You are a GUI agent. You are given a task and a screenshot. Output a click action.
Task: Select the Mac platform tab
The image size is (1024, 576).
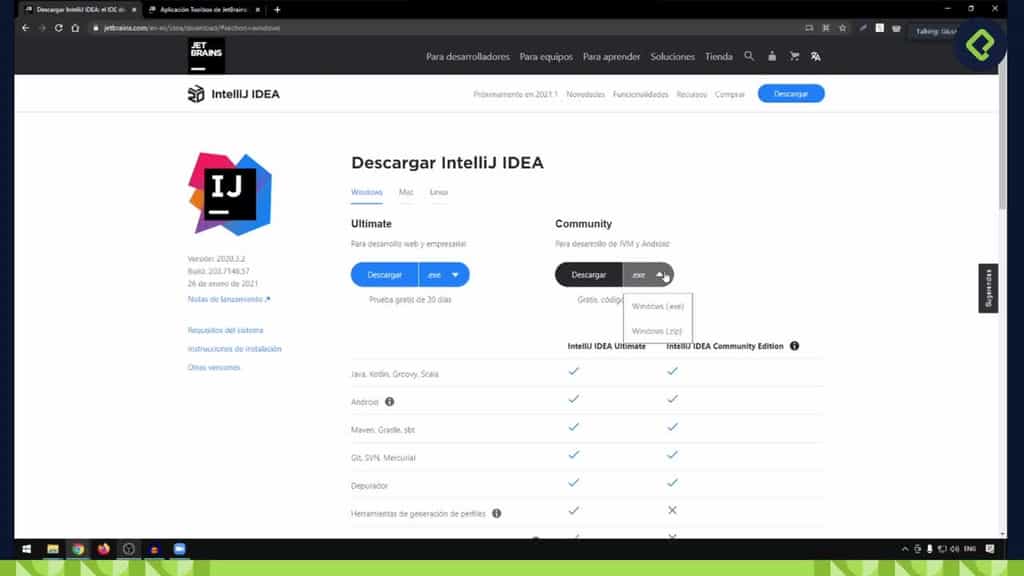(406, 193)
